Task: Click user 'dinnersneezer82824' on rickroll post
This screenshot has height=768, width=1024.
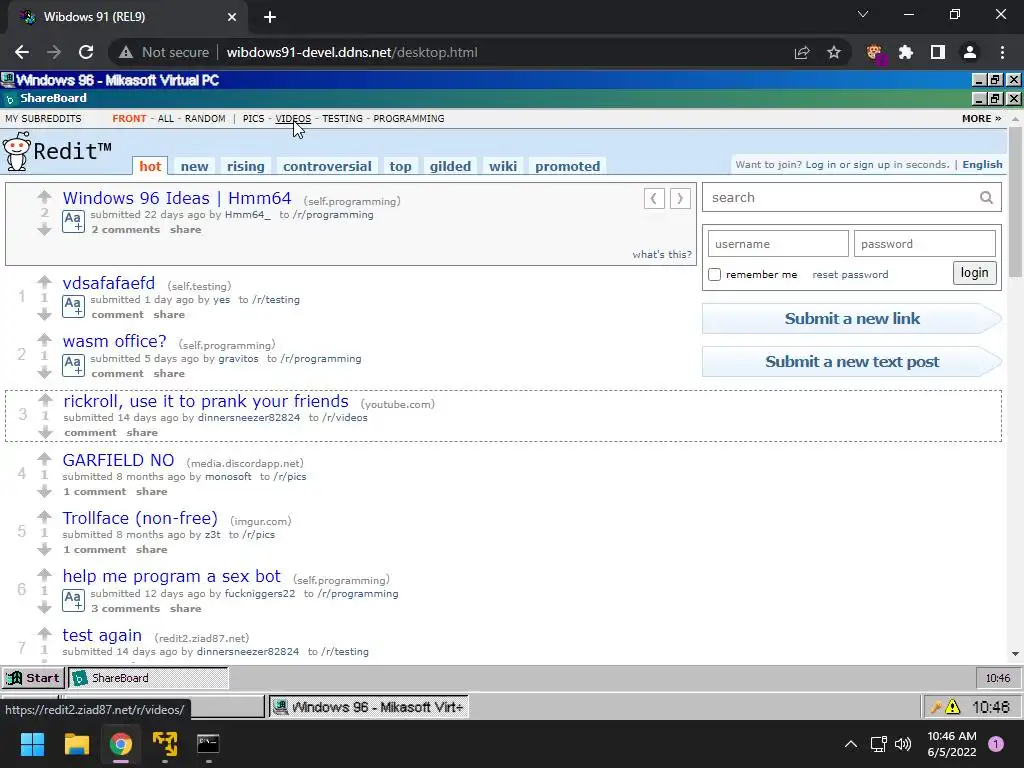Action: pyautogui.click(x=249, y=417)
